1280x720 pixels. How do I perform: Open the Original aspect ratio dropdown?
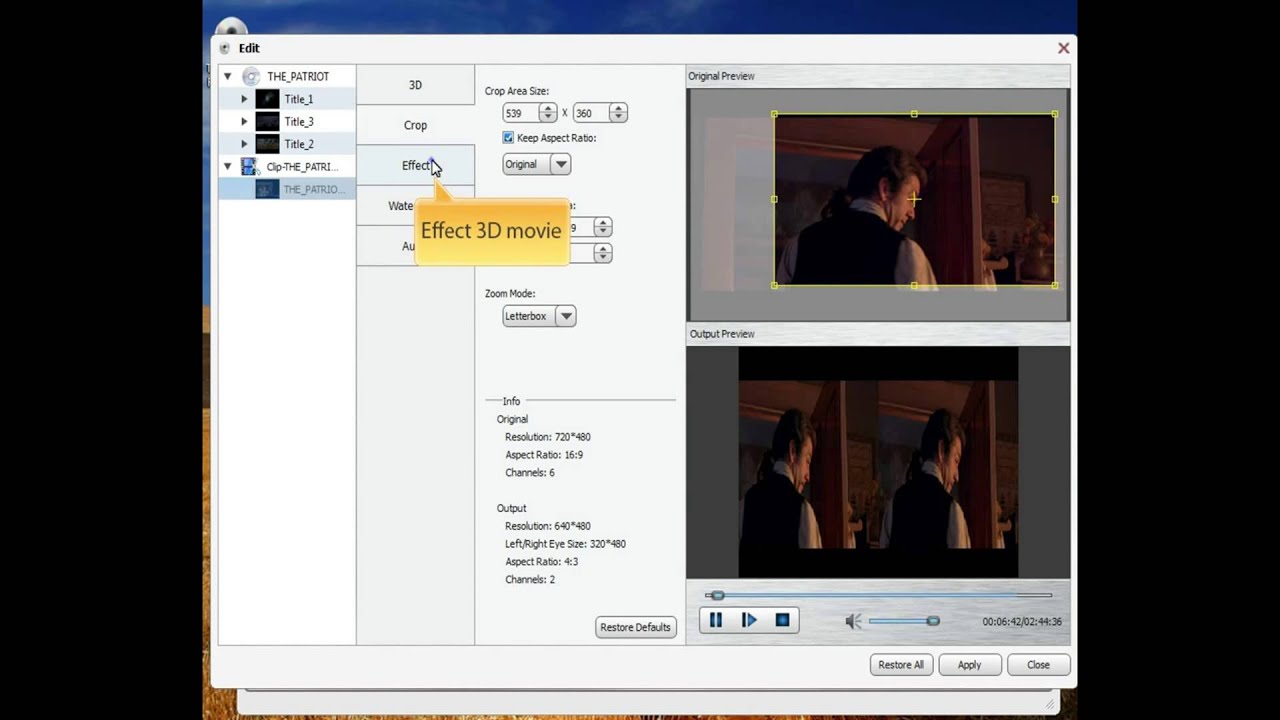click(x=536, y=164)
